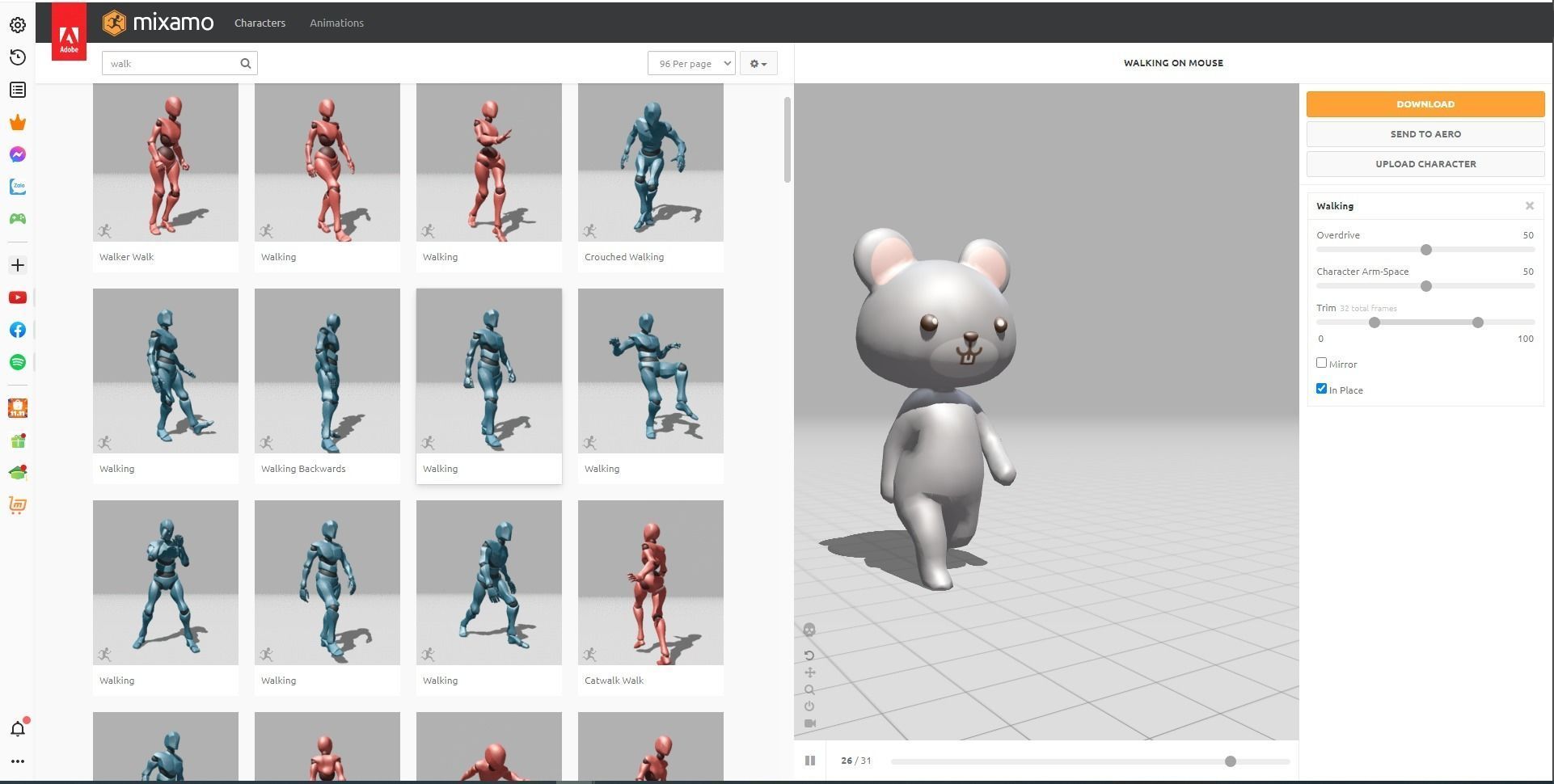Click the SEND TO AERO button
1554x784 pixels.
coord(1425,134)
